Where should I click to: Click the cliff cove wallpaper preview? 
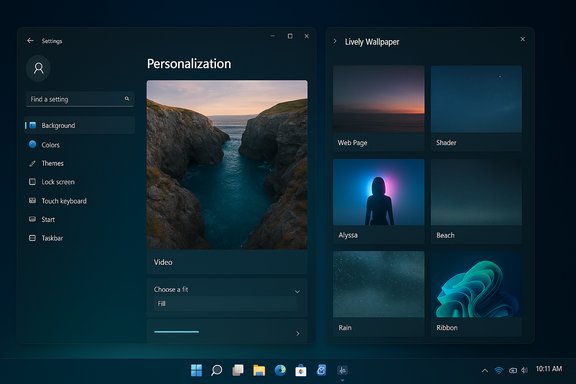pyautogui.click(x=227, y=165)
